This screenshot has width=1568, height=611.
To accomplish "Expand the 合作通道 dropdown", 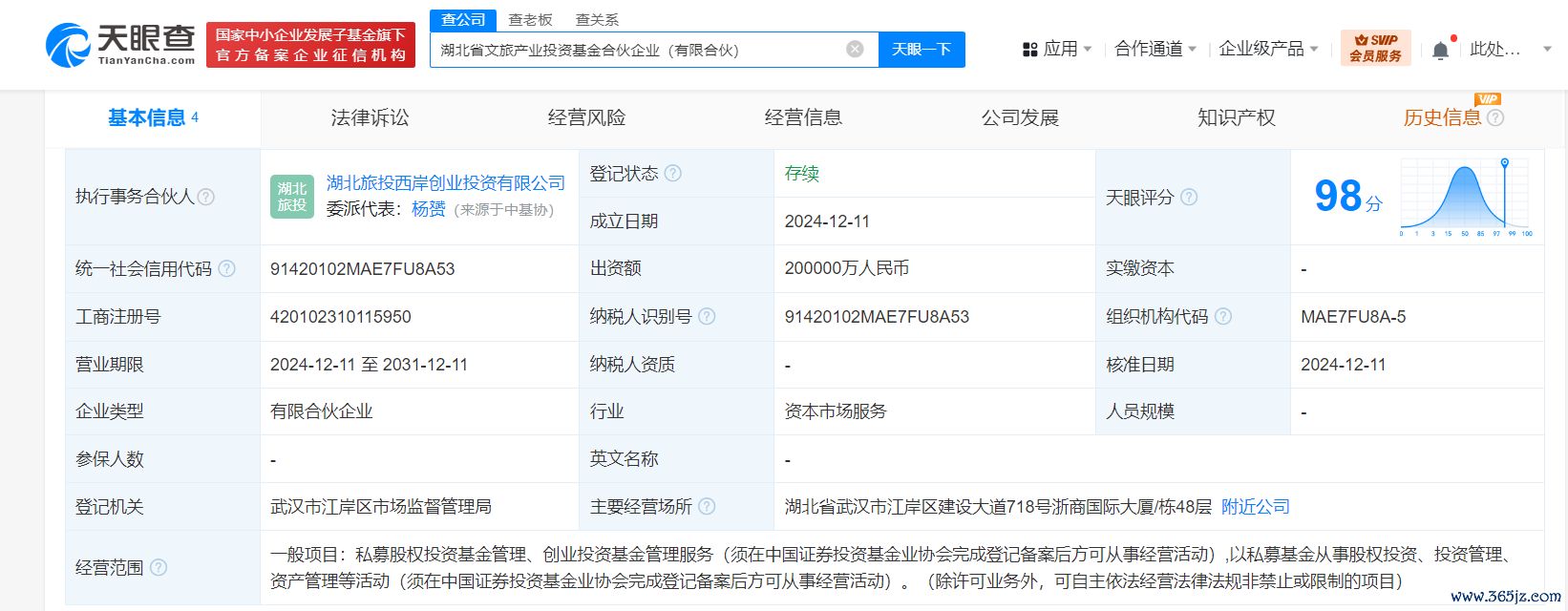I will pos(1192,49).
